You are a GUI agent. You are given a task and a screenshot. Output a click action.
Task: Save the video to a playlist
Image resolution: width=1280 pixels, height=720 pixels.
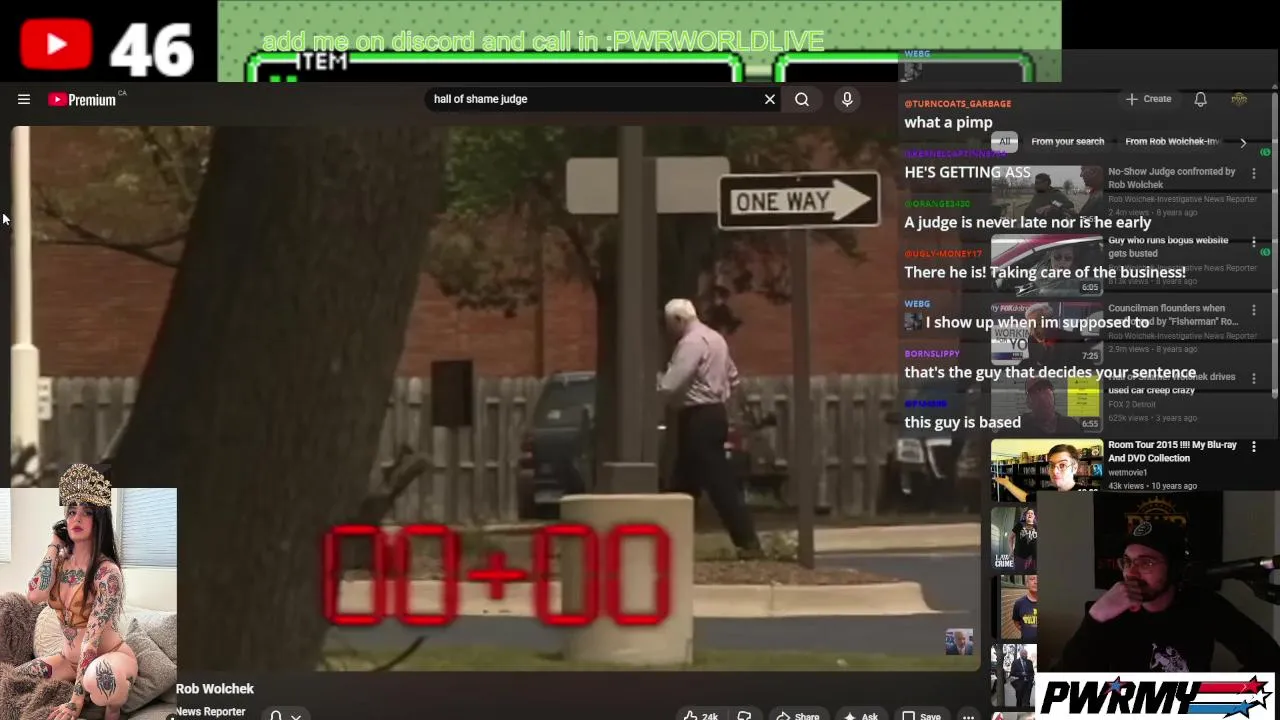point(921,715)
